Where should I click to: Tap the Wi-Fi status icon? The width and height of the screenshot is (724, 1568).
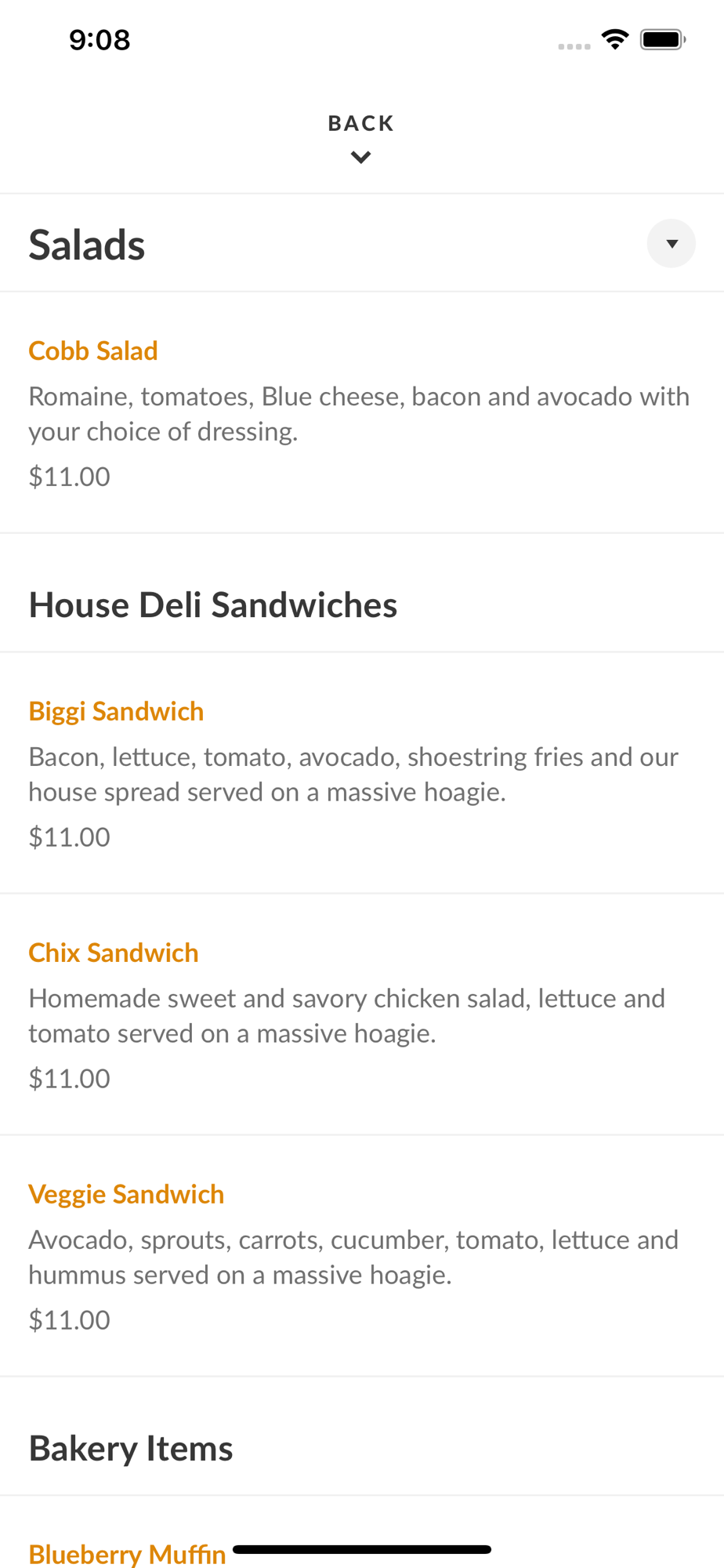[615, 39]
